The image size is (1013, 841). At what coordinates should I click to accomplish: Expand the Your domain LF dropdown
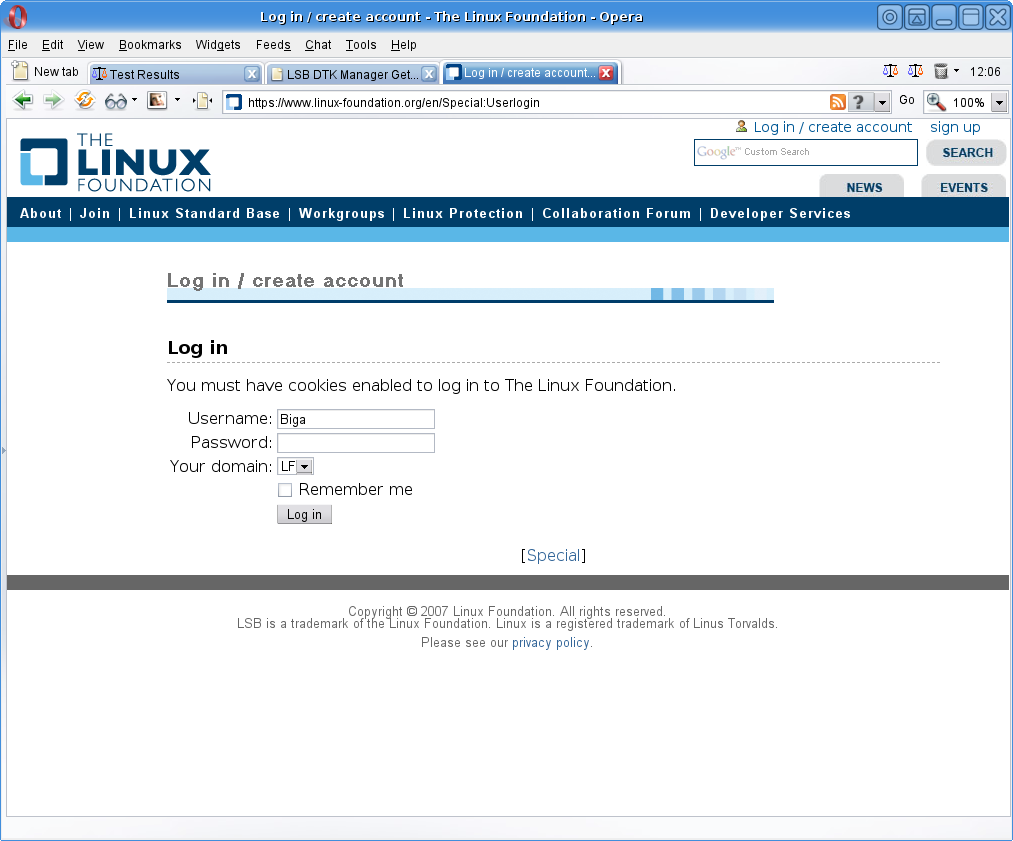click(304, 466)
